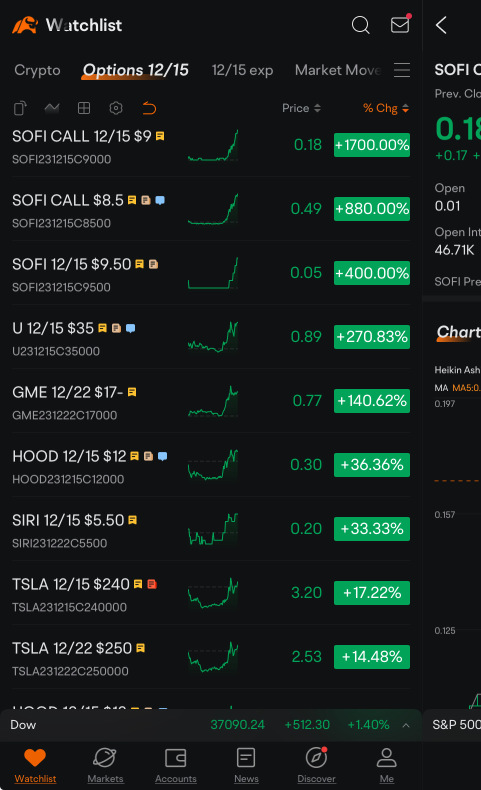Go back using the left chevron
Screen dimensions: 481x790
click(x=442, y=25)
